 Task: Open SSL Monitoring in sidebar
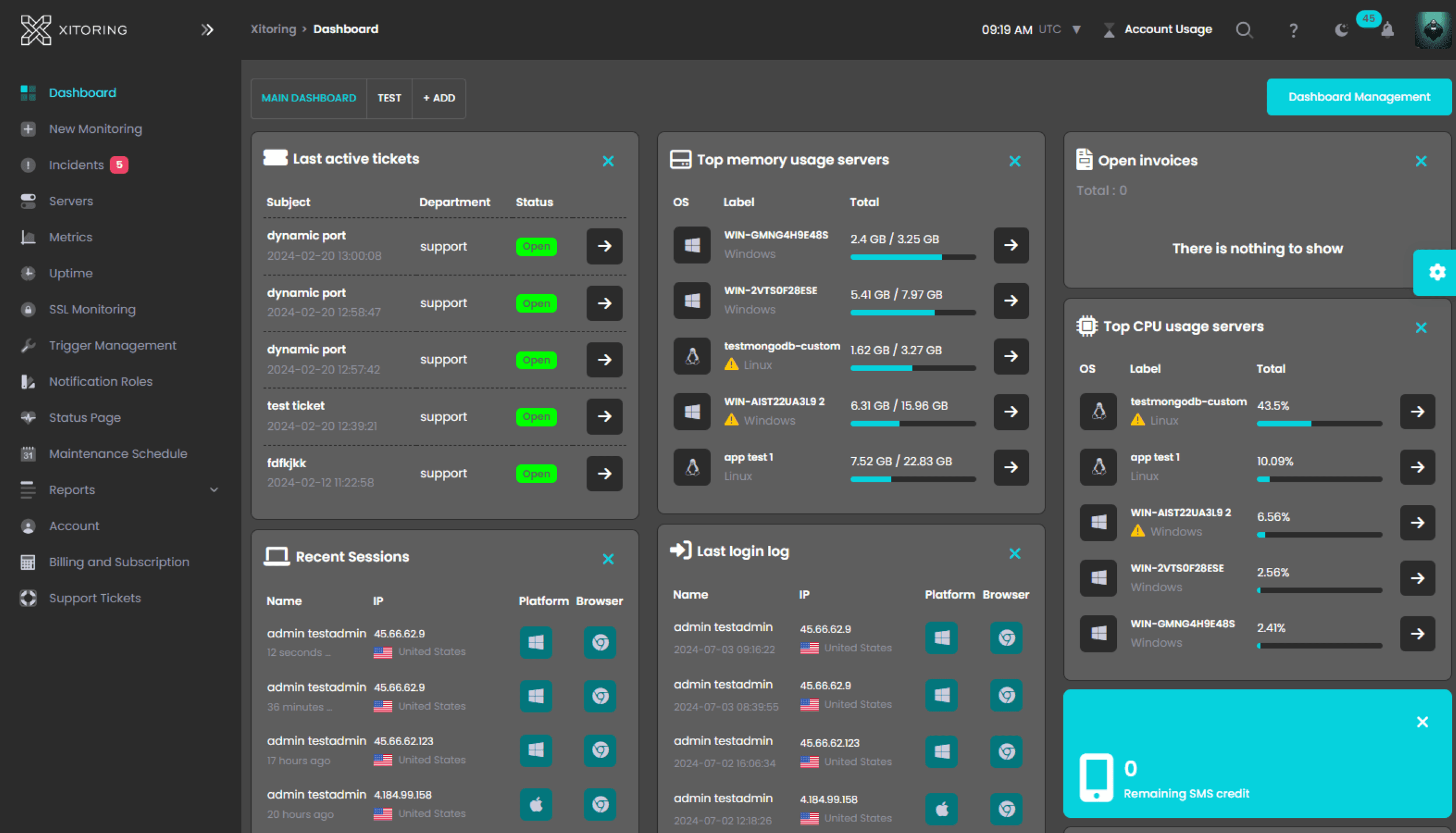pos(91,309)
